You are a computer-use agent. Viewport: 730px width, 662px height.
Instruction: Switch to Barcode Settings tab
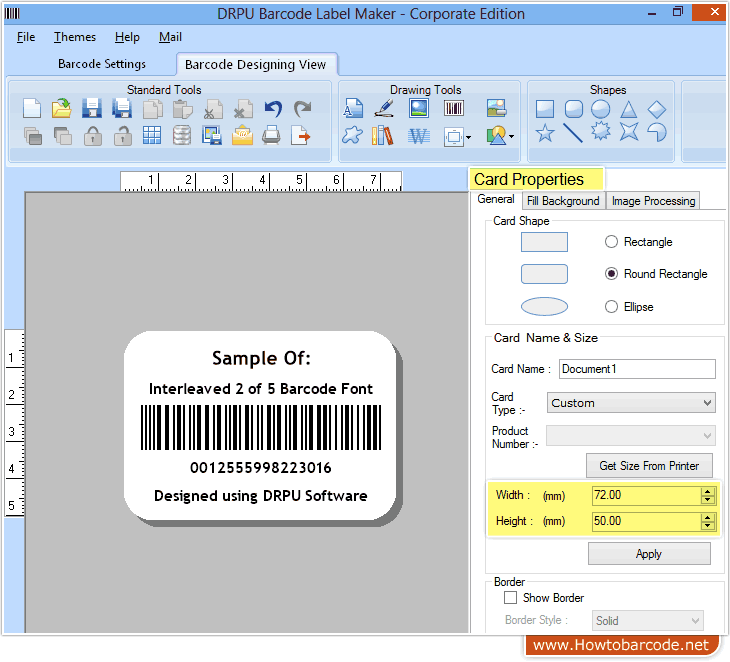point(102,64)
